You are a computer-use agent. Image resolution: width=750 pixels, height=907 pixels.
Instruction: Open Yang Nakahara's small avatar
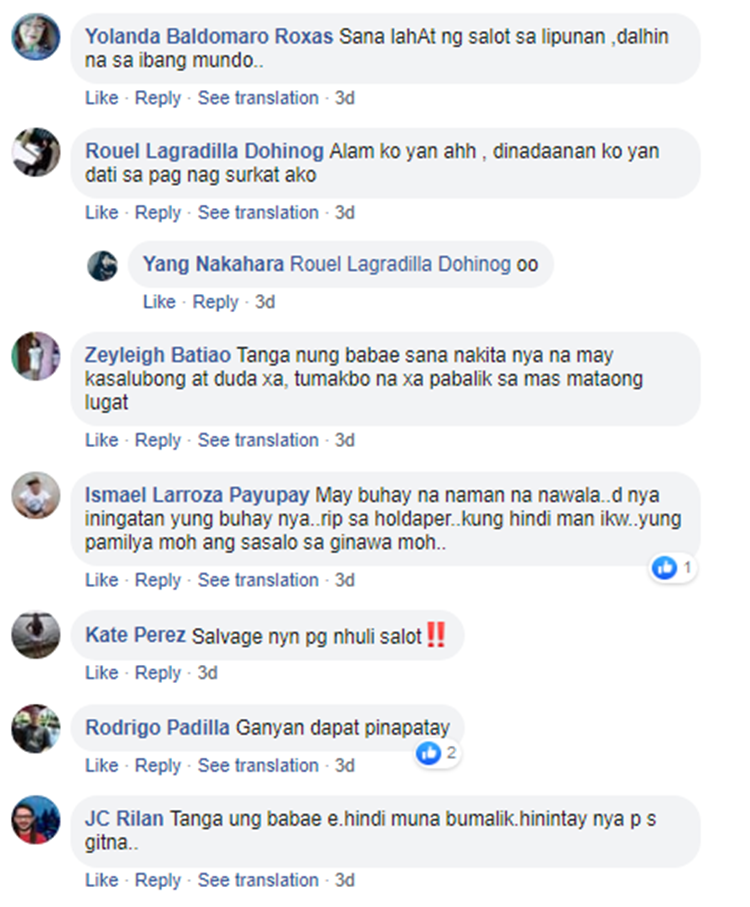point(102,266)
